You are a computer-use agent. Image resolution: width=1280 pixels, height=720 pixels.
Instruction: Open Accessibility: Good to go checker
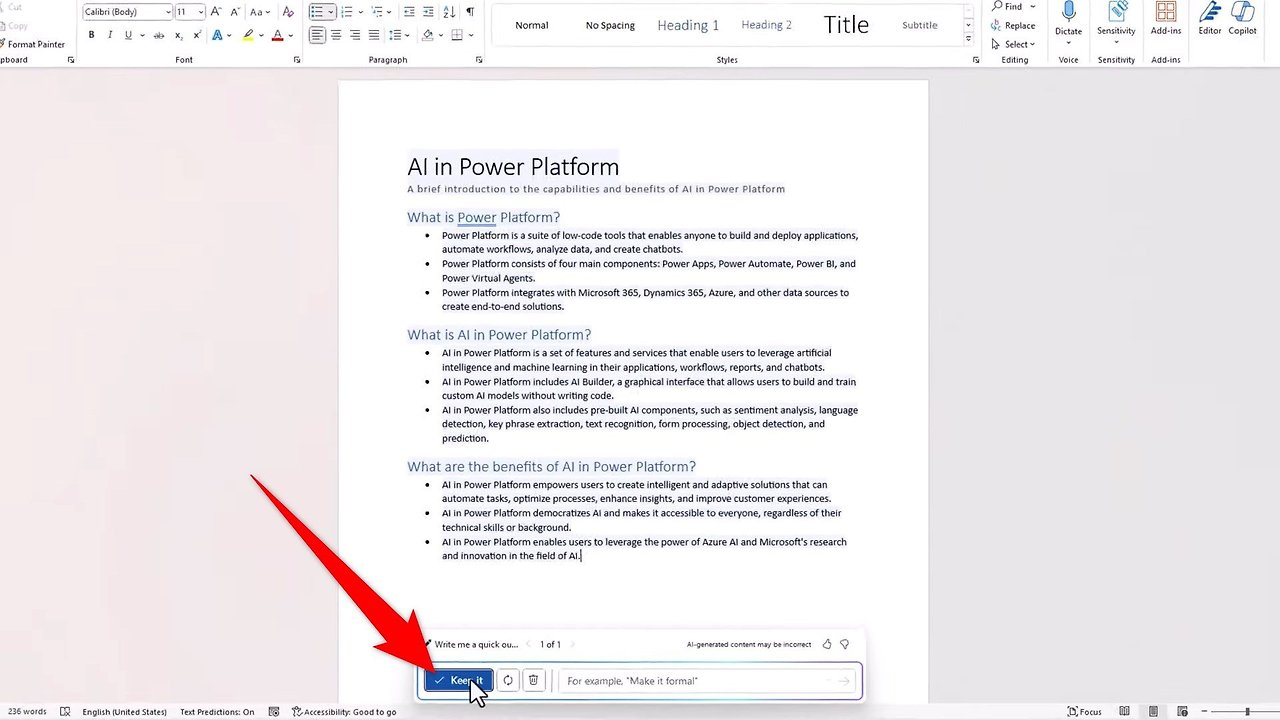[x=344, y=712]
